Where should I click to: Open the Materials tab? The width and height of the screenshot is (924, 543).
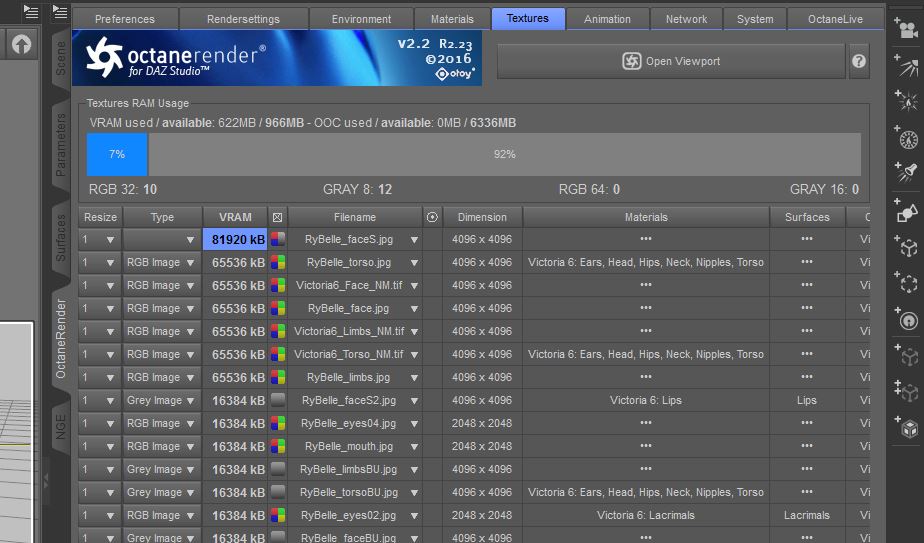pyautogui.click(x=452, y=19)
